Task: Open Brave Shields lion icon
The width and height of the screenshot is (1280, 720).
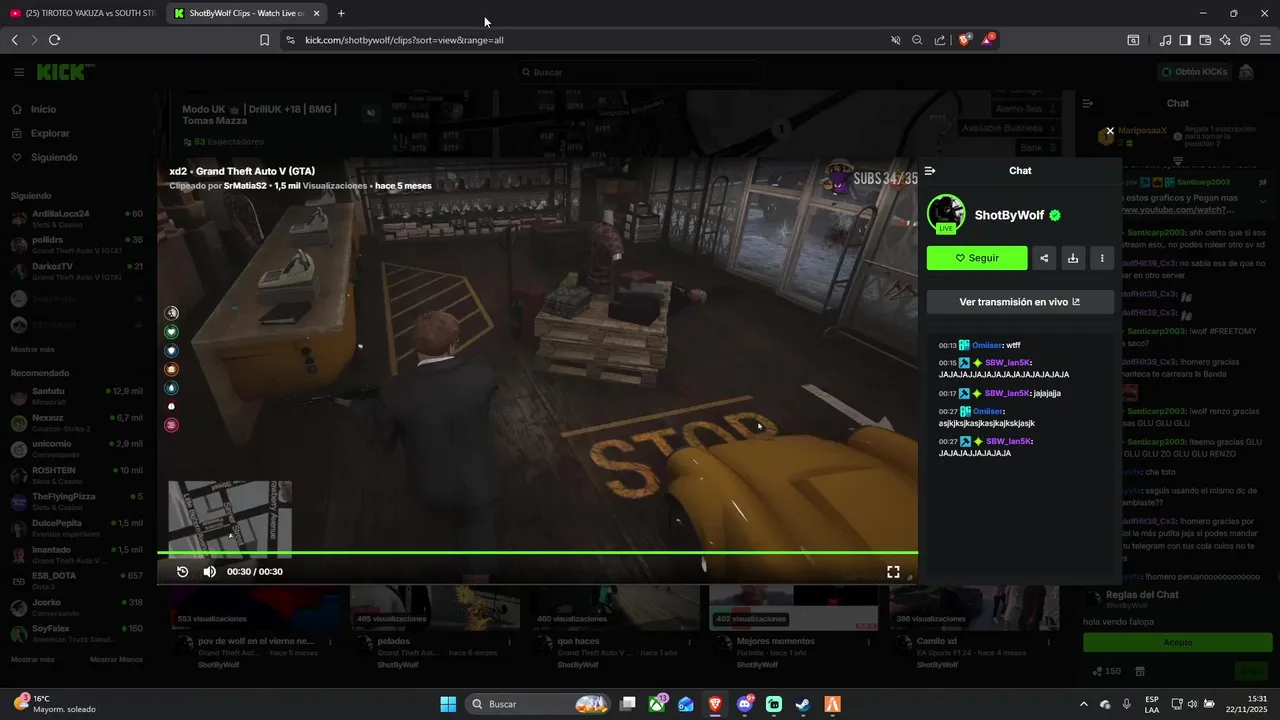Action: 965,40
